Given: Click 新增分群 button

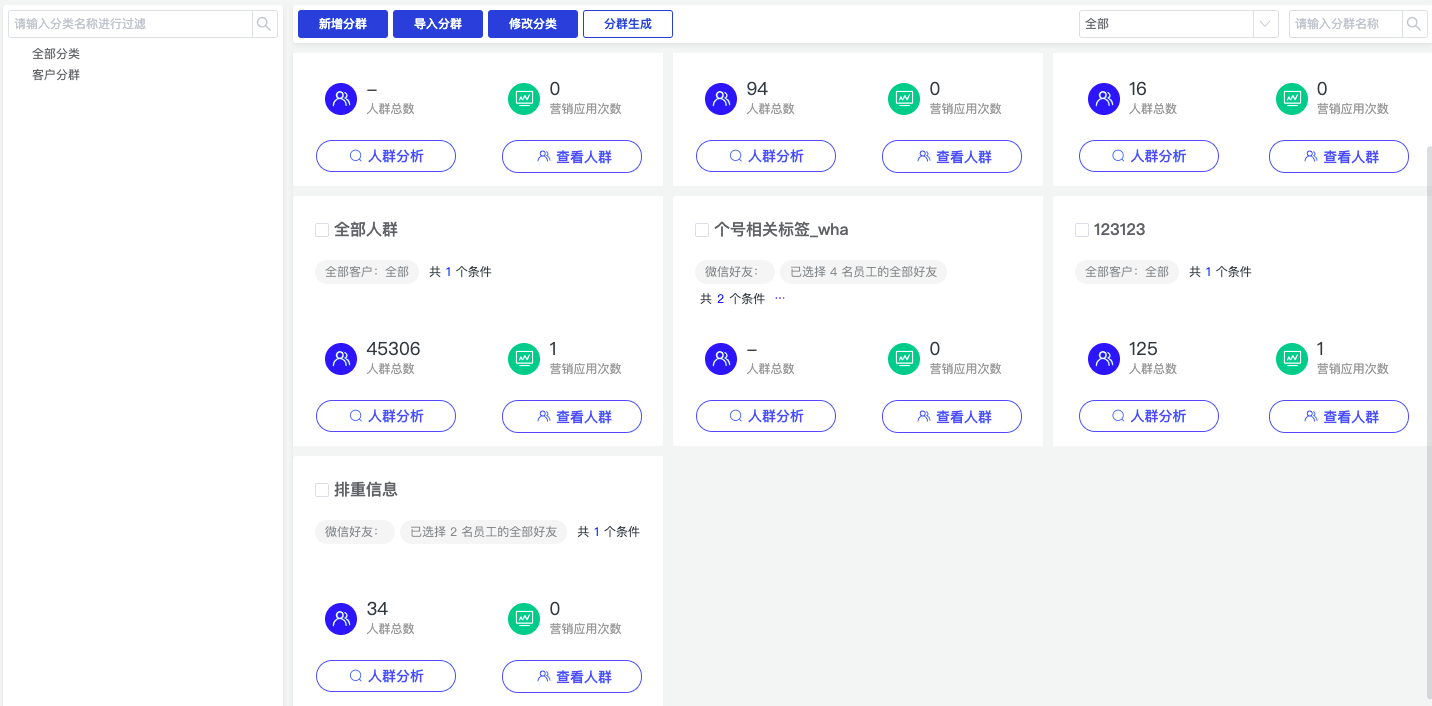Looking at the screenshot, I should (x=343, y=24).
